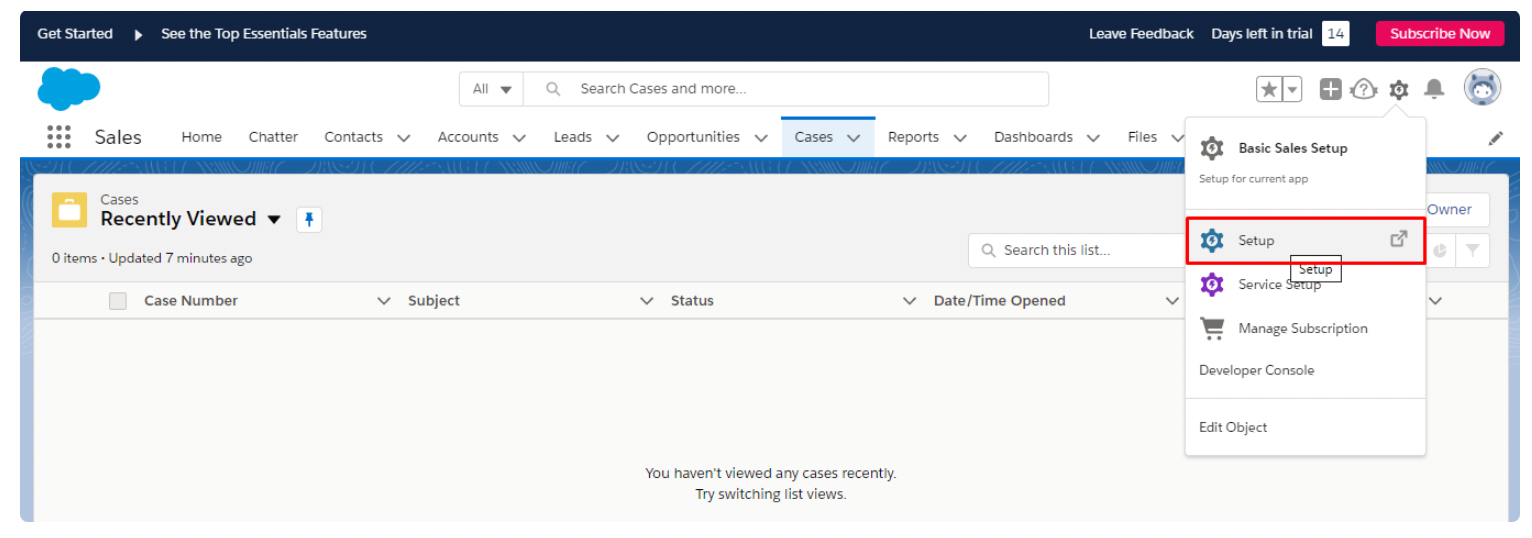Go to the Chatter tab
1532x538 pixels.
click(273, 137)
